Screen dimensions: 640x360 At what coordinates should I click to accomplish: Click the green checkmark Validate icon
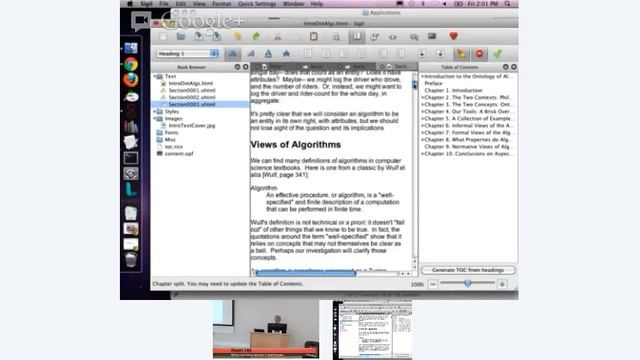(497, 53)
